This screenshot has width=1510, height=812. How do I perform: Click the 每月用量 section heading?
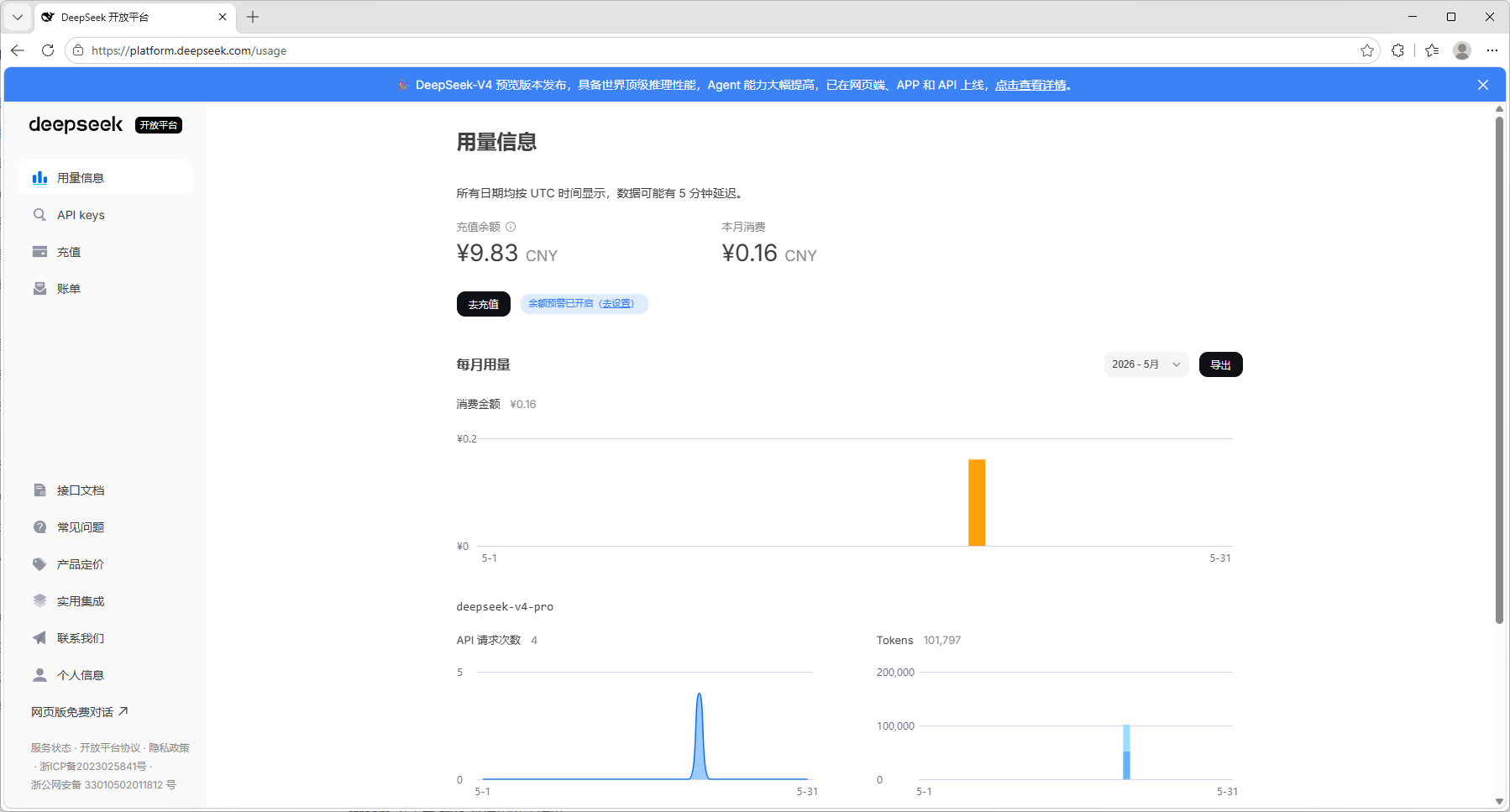(484, 364)
